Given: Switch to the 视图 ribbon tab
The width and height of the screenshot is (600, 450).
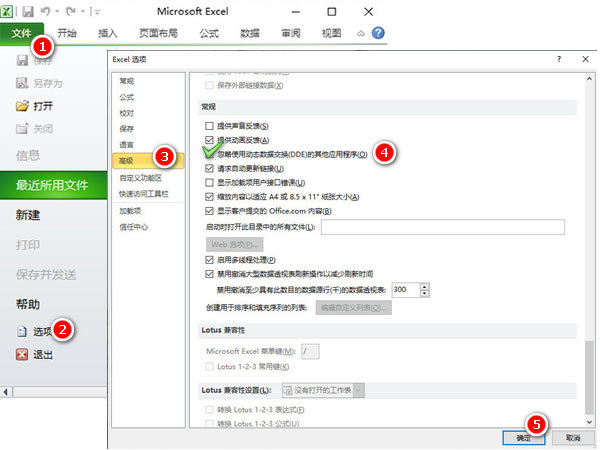Looking at the screenshot, I should click(332, 33).
